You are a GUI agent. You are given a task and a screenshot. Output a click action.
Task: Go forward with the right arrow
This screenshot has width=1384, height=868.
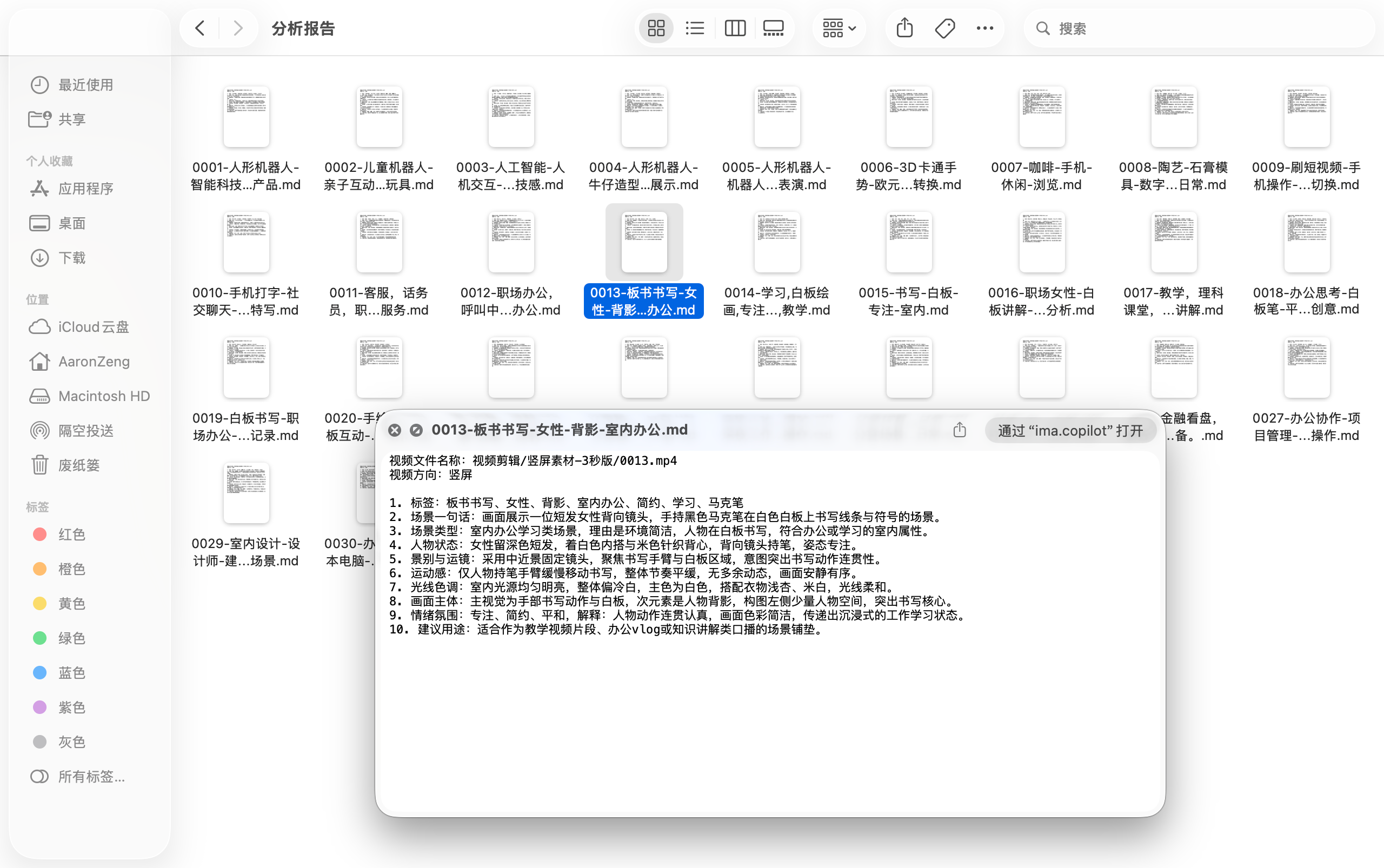click(238, 28)
